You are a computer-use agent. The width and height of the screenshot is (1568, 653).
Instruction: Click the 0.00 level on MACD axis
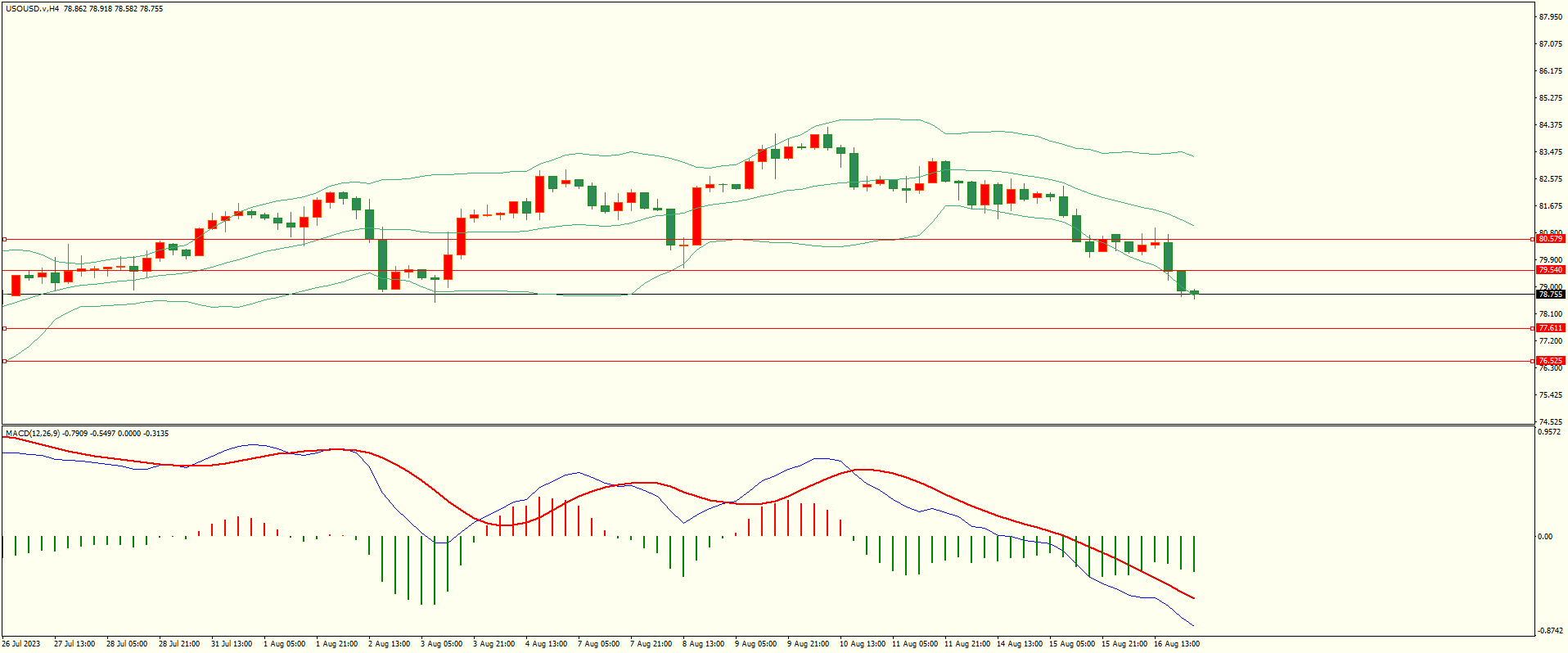1545,537
